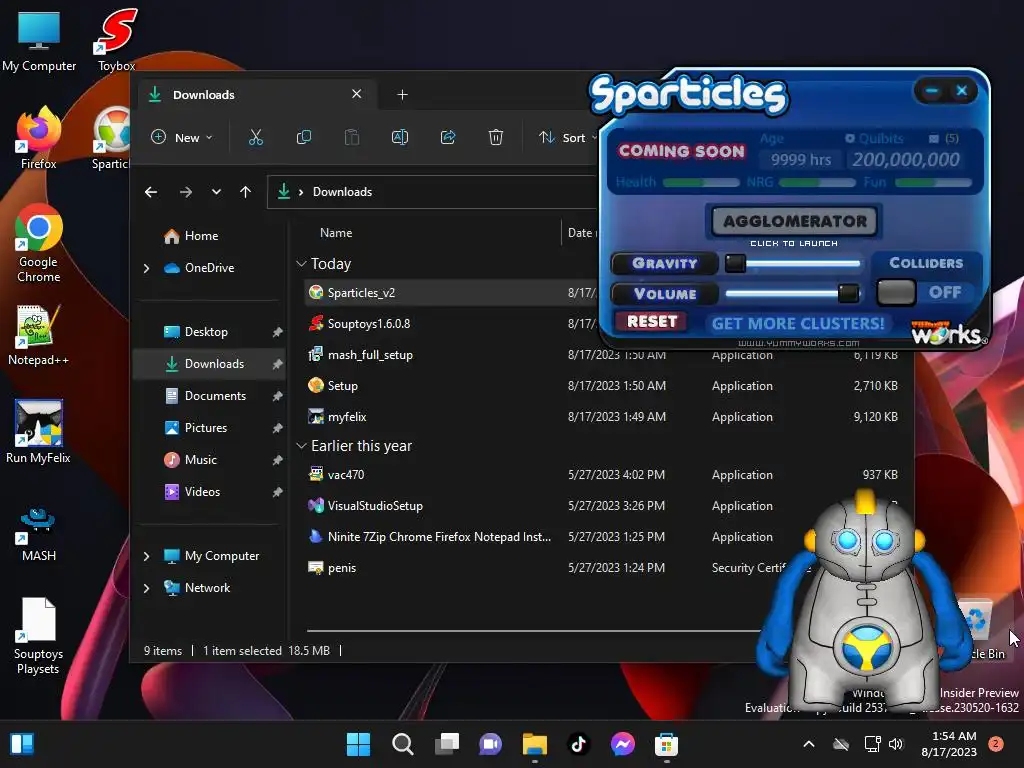1024x768 pixels.
Task: Click the Gravity slider in Sparticles
Action: click(x=795, y=263)
